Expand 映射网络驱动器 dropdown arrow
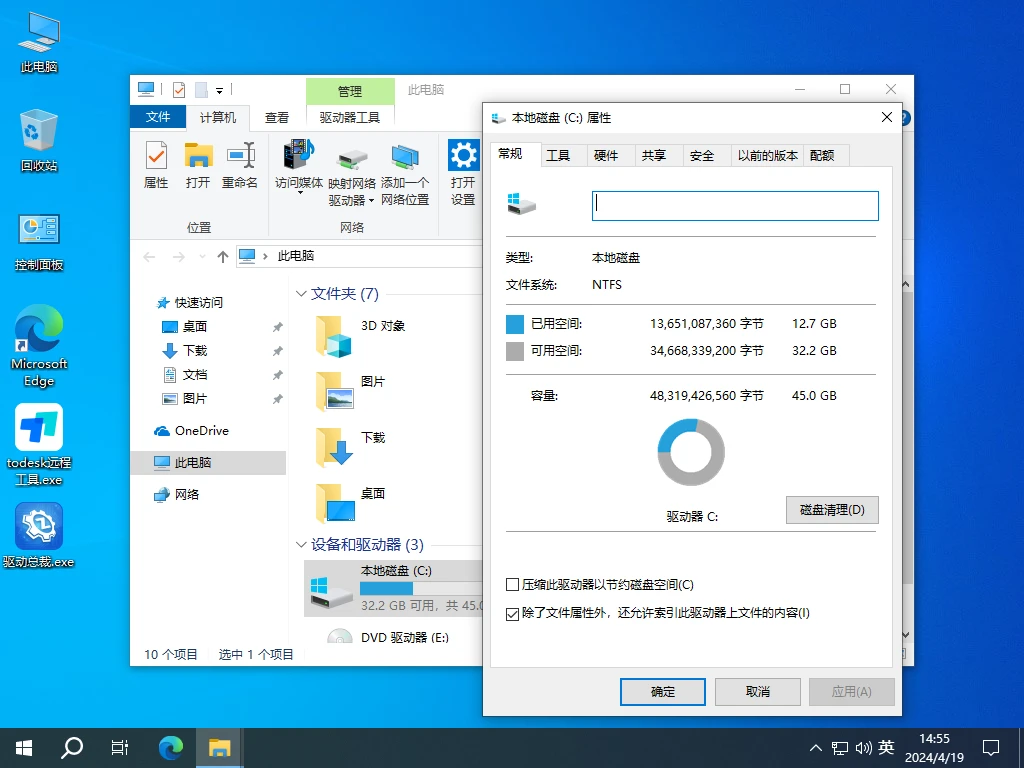 [x=371, y=200]
